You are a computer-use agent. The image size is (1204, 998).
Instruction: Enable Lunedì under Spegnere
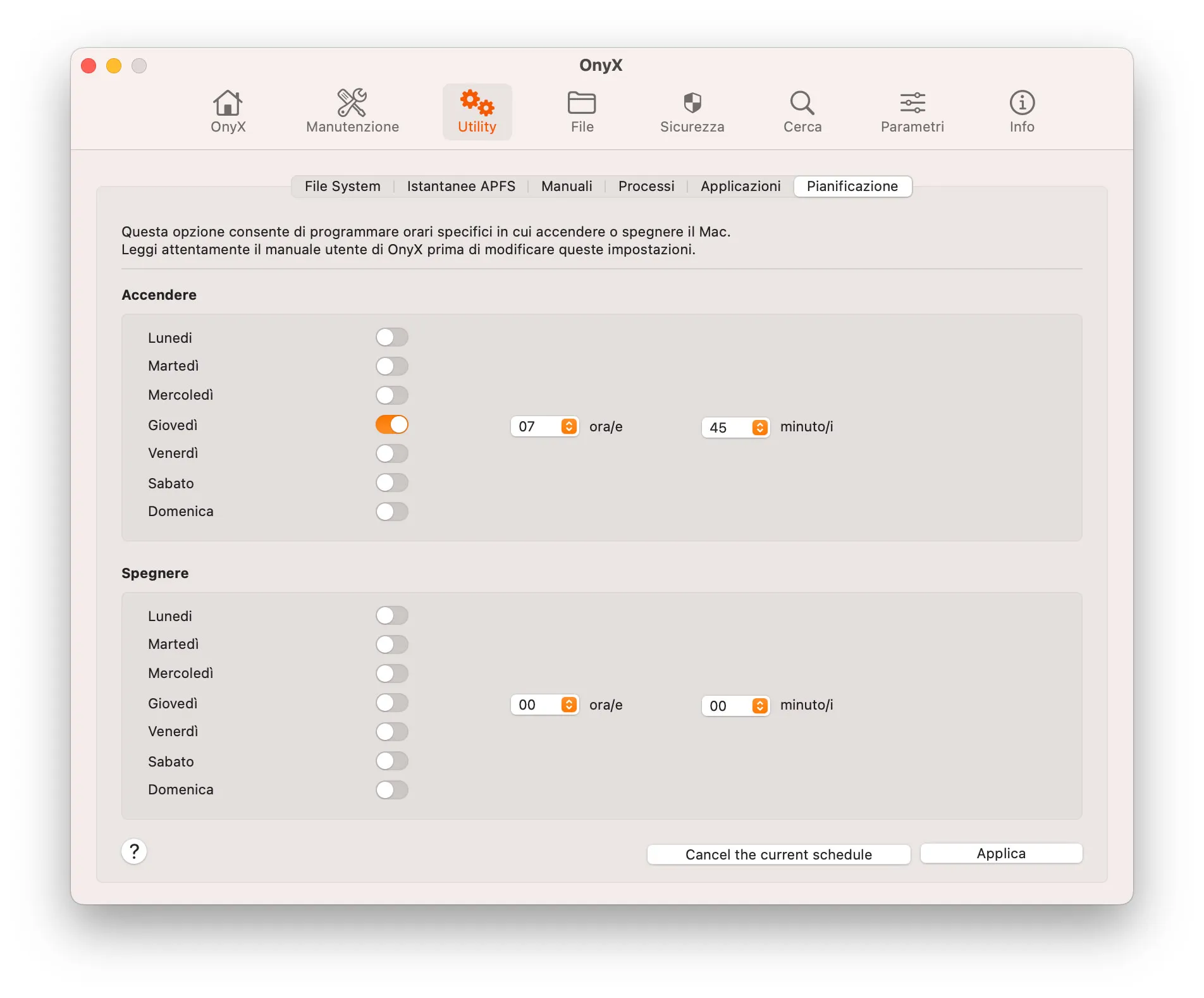392,615
